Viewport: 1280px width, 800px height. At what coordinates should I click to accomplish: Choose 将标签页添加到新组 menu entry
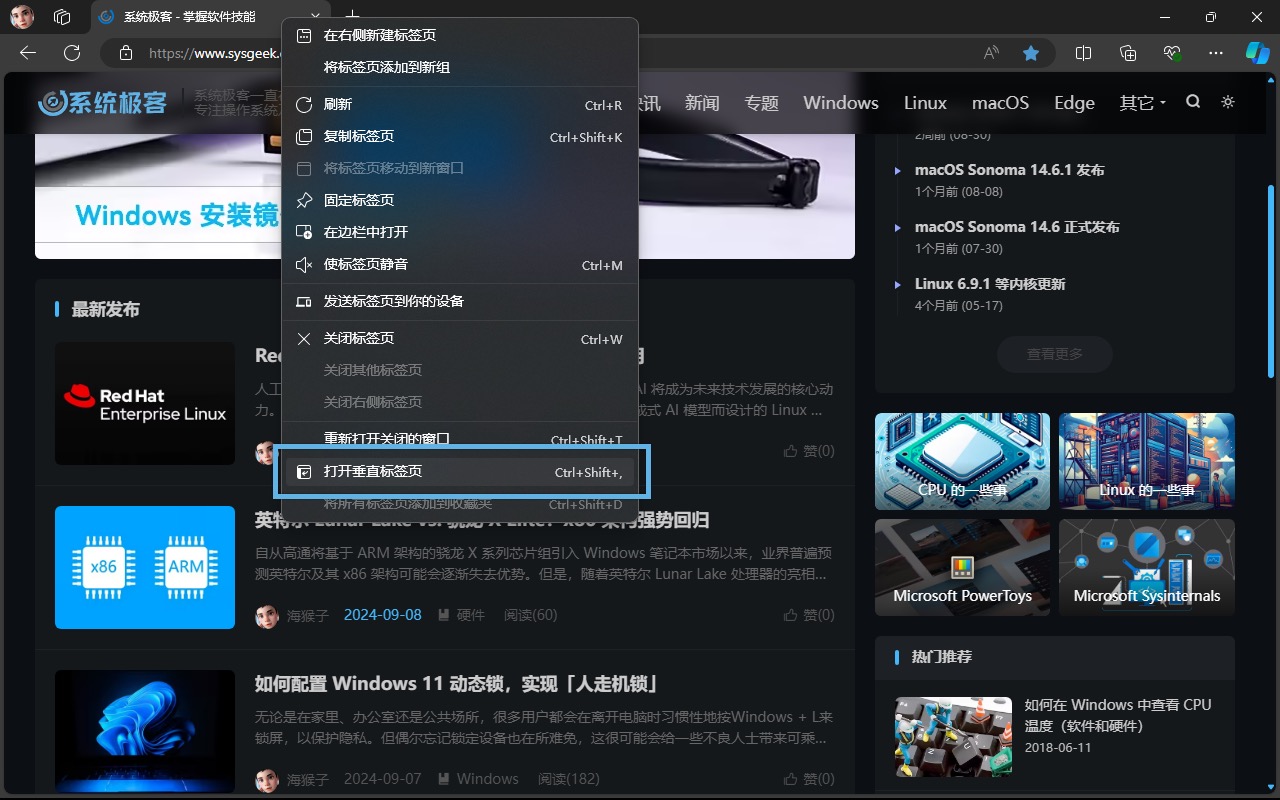click(x=460, y=67)
